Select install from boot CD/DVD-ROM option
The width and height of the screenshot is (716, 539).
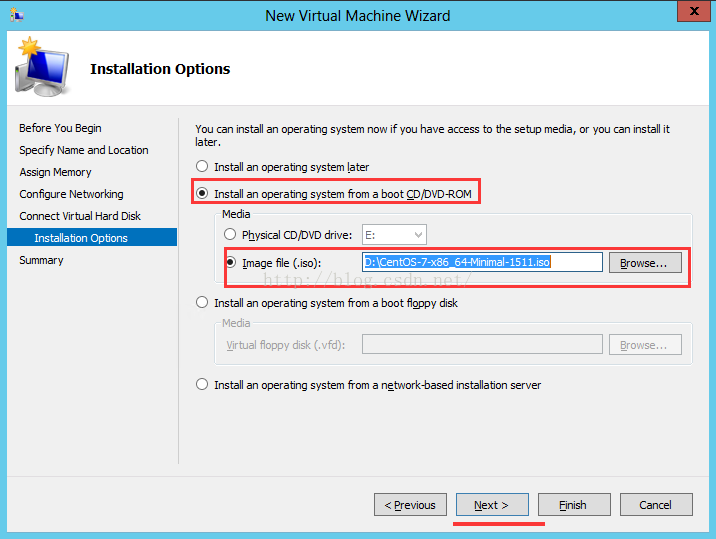coord(202,193)
